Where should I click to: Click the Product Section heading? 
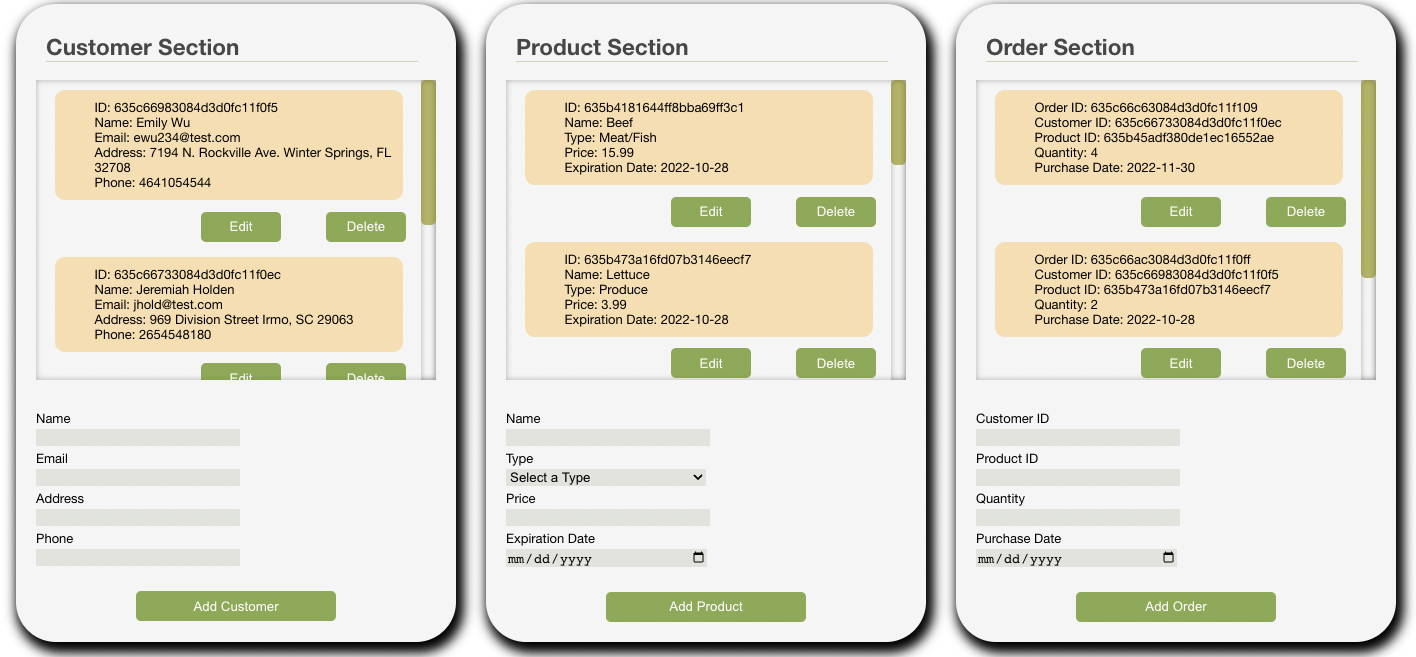tap(602, 47)
